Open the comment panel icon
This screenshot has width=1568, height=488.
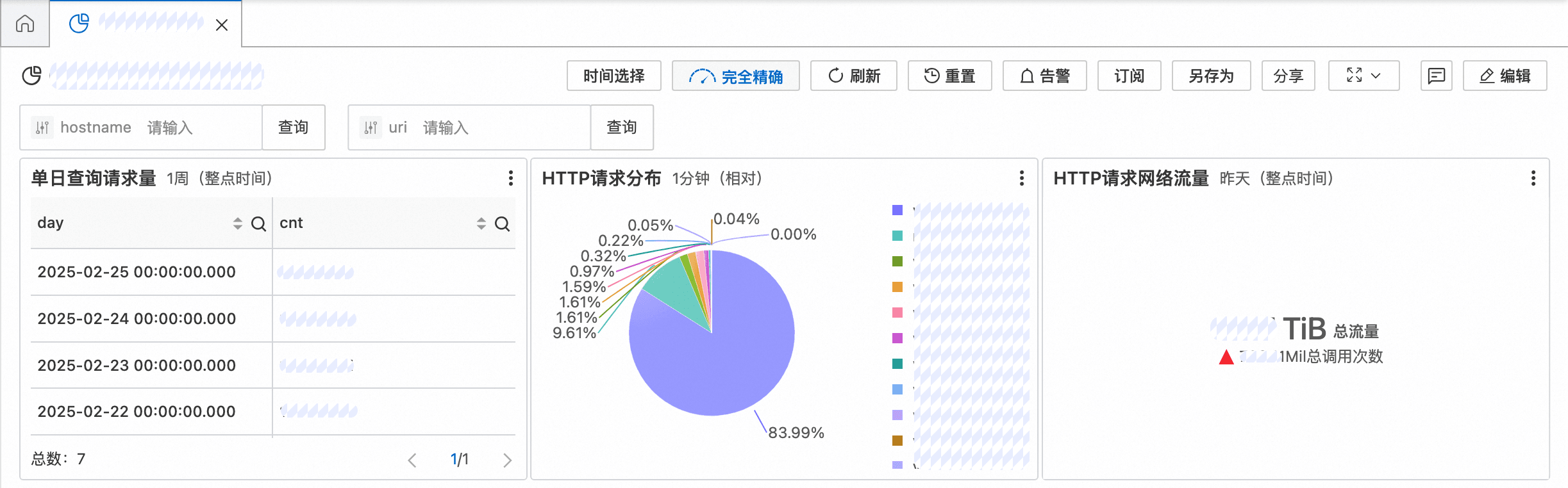pyautogui.click(x=1436, y=76)
